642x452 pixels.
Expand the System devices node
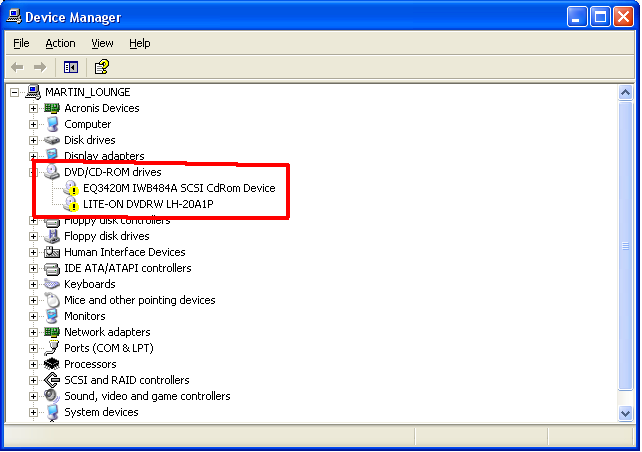(33, 412)
